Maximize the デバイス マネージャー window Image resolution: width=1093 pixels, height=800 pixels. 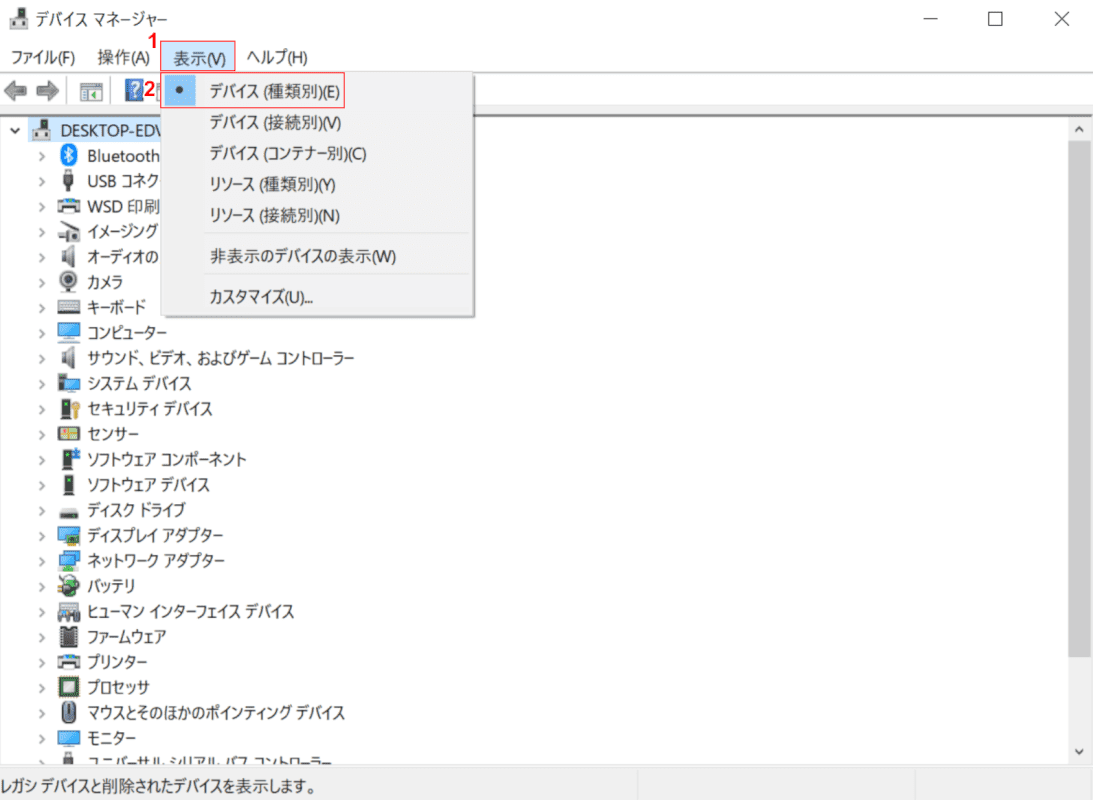click(995, 19)
